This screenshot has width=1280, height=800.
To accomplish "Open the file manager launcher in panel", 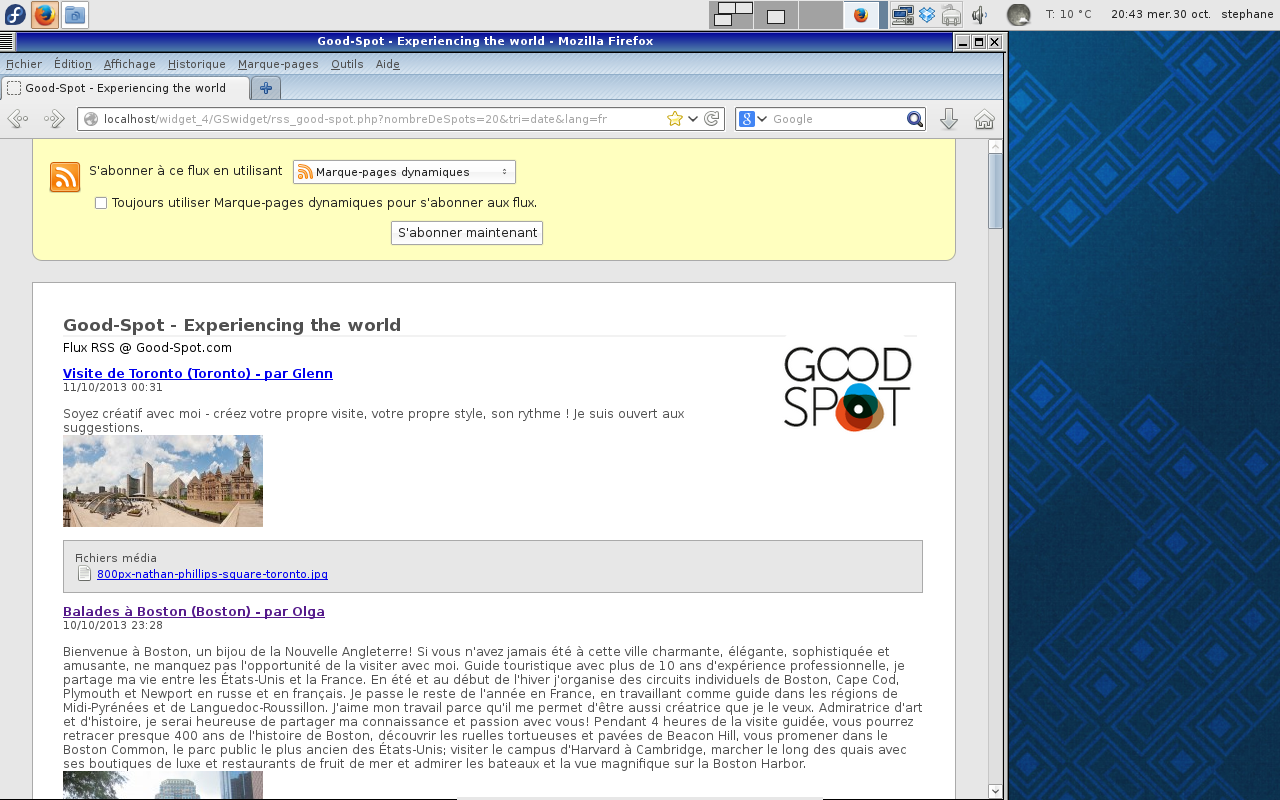I will [75, 15].
